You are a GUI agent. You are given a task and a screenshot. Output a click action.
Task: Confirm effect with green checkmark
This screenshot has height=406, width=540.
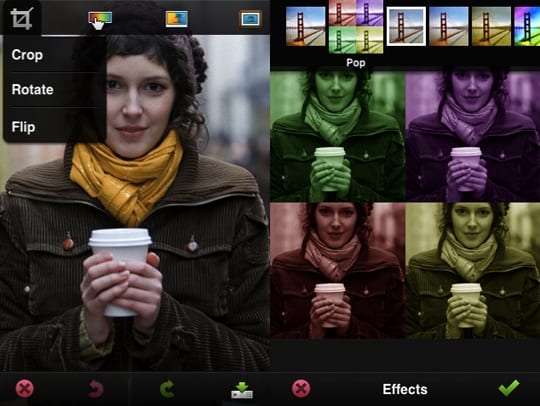click(x=509, y=388)
